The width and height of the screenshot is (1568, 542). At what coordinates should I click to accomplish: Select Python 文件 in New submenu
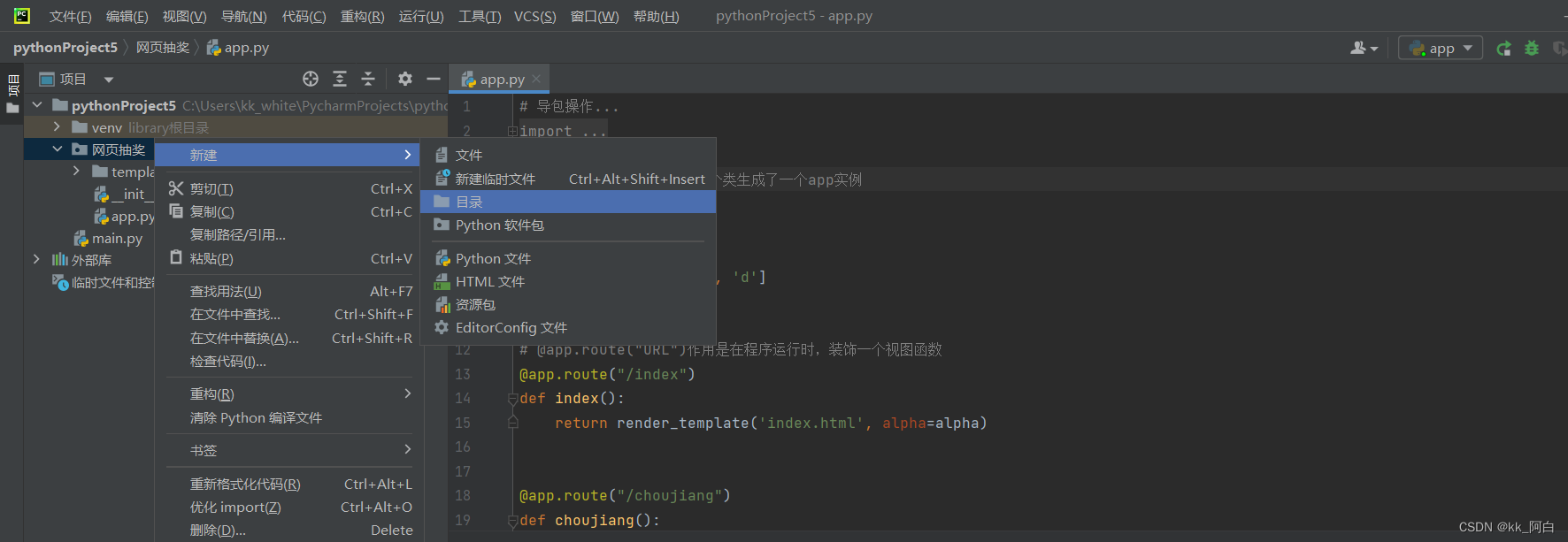coord(568,259)
